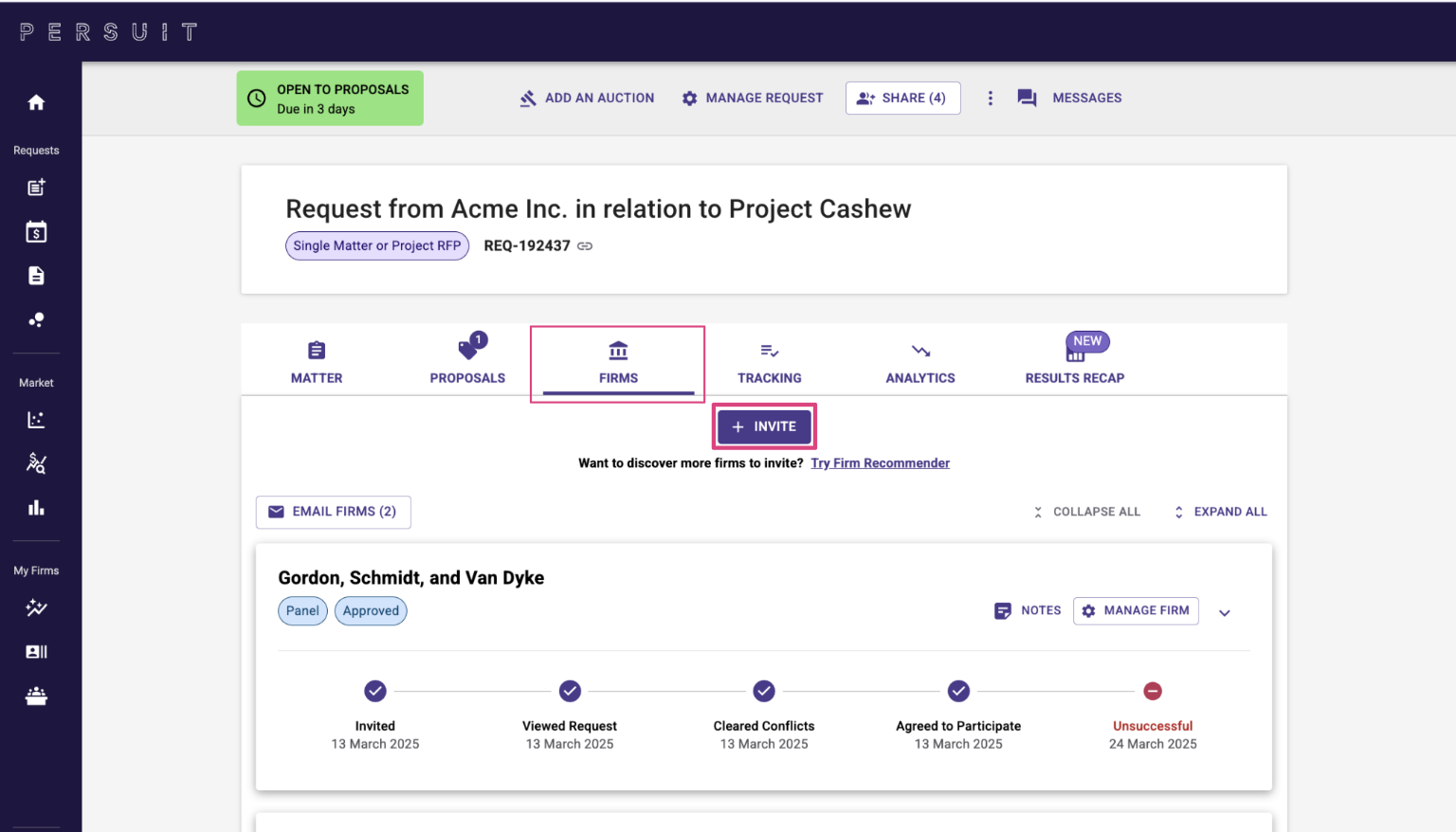
Task: Click the Persuit logo
Action: click(109, 32)
